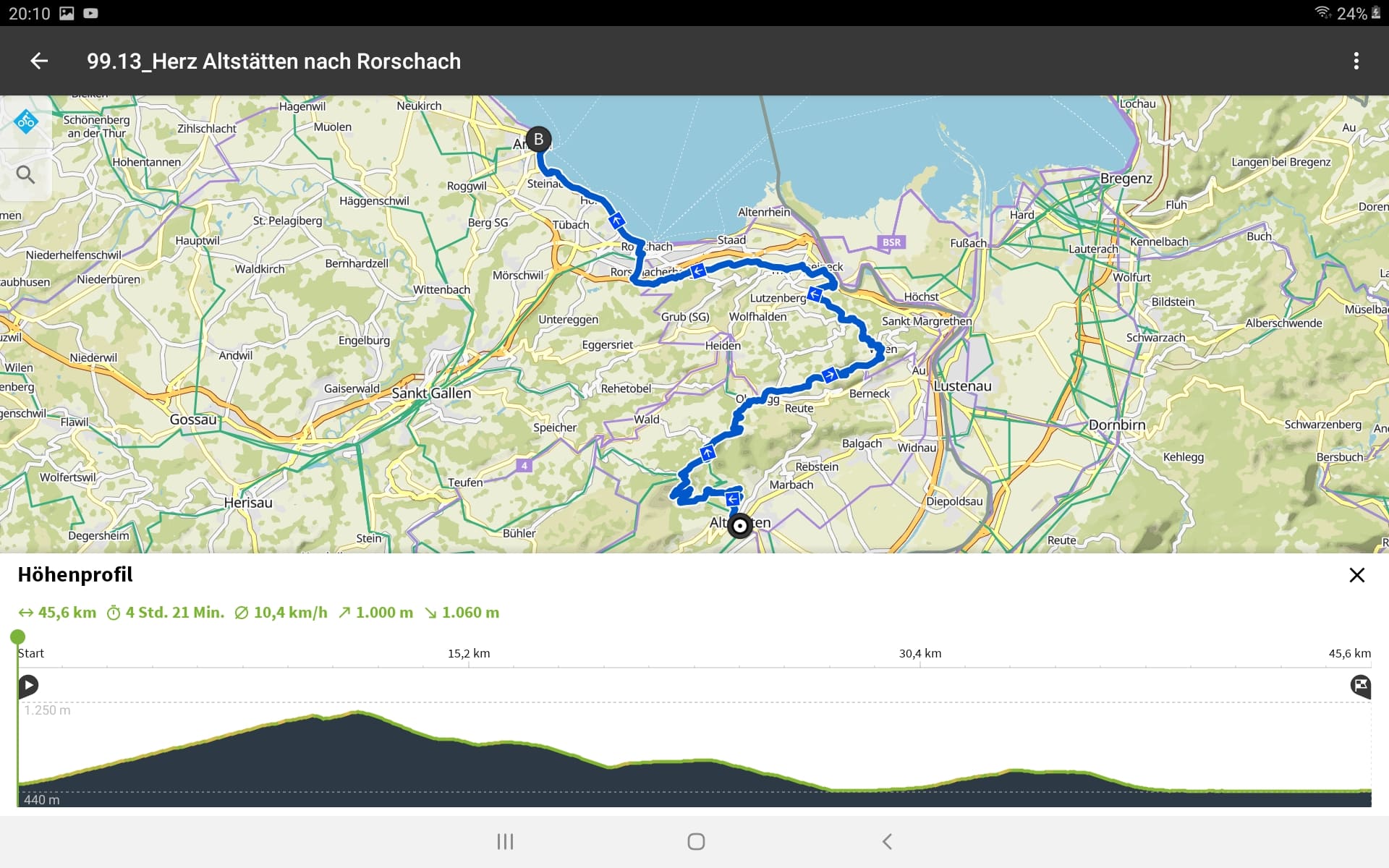Tap the Bregenz city label on map
Viewport: 1389px width, 868px height.
[x=1126, y=179]
